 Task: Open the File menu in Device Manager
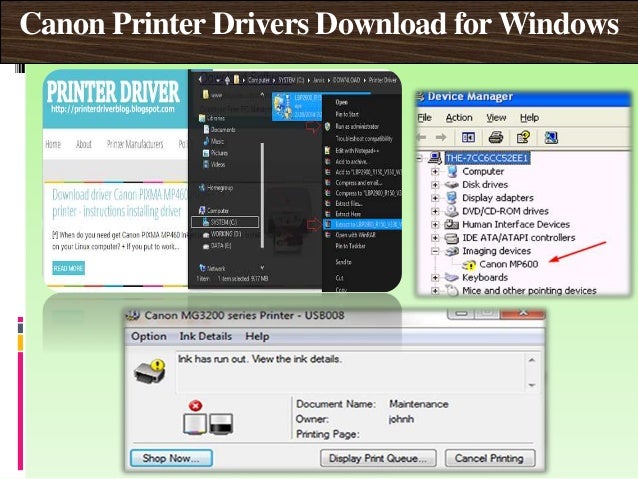[424, 118]
